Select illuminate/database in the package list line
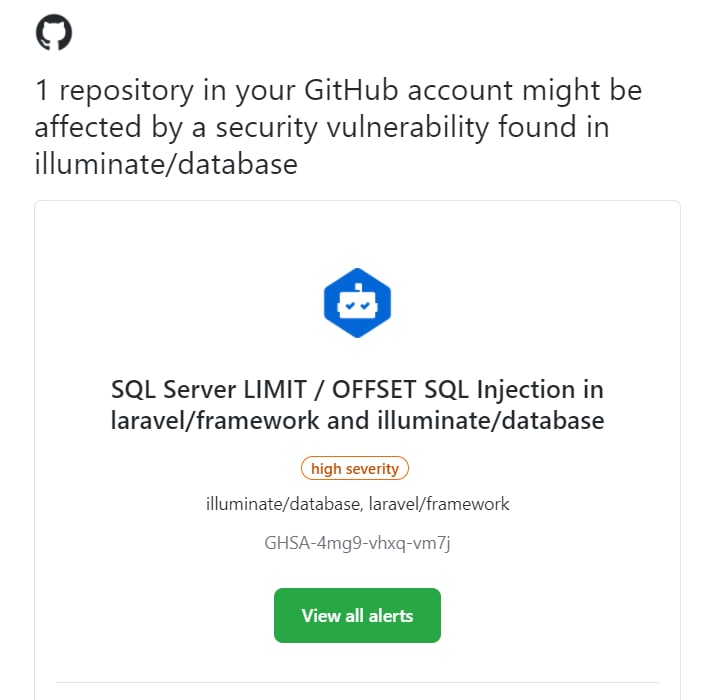Image resolution: width=715 pixels, height=700 pixels. pyautogui.click(x=283, y=504)
